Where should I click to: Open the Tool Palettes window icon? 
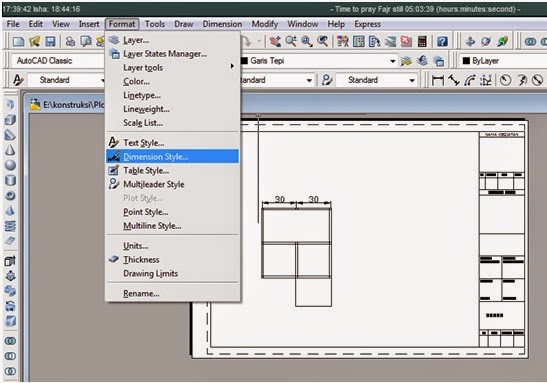click(x=374, y=42)
